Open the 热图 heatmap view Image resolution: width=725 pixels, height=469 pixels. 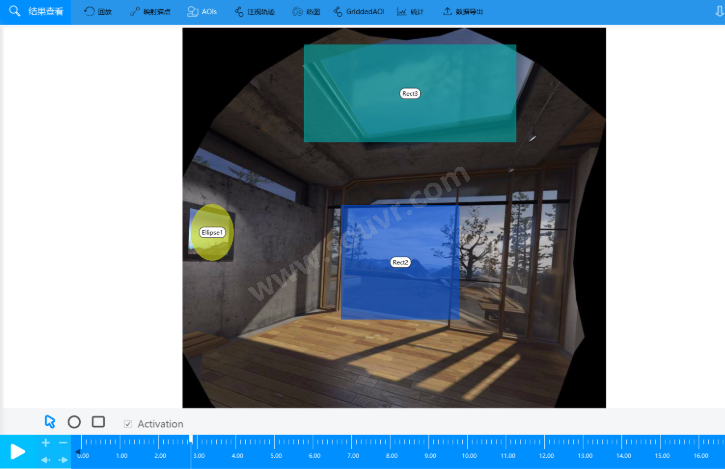[x=306, y=12]
